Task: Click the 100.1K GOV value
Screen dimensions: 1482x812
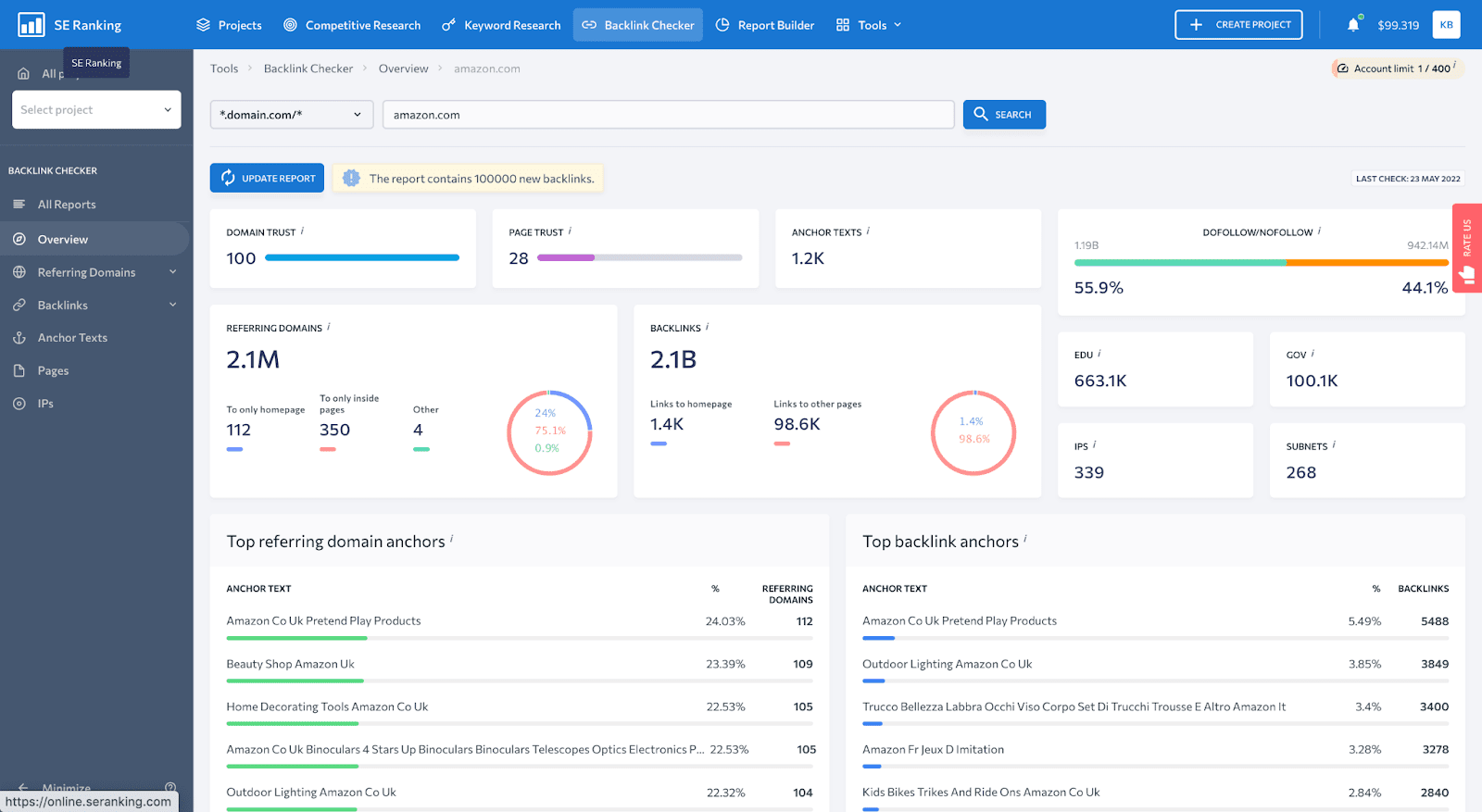Action: pyautogui.click(x=1312, y=381)
